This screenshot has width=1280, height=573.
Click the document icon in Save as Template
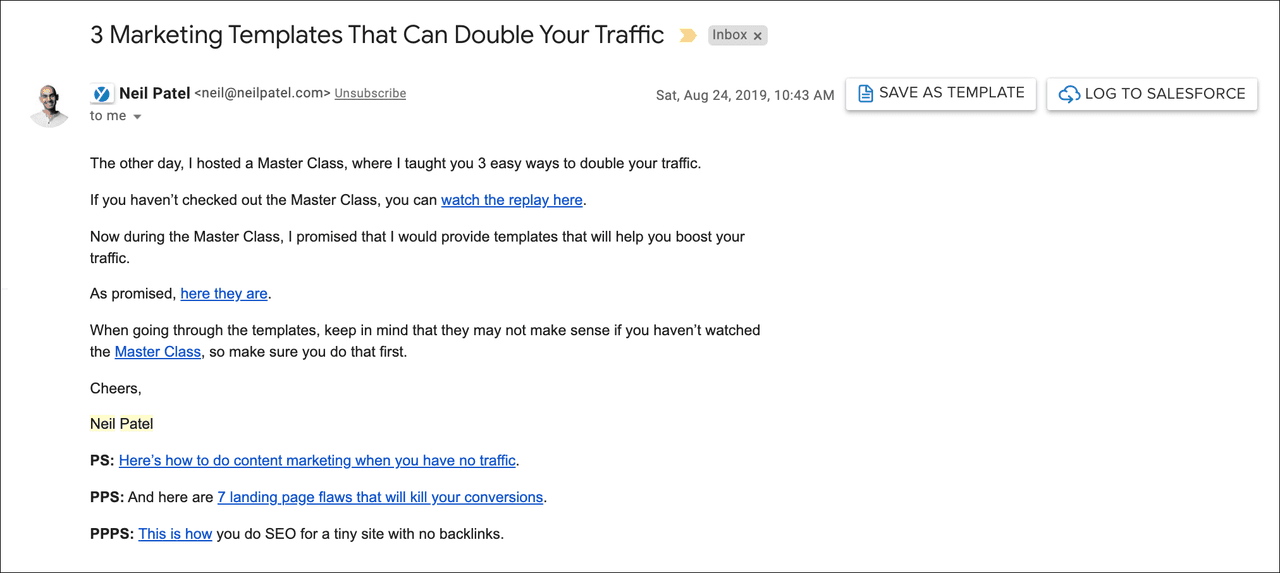[x=866, y=93]
